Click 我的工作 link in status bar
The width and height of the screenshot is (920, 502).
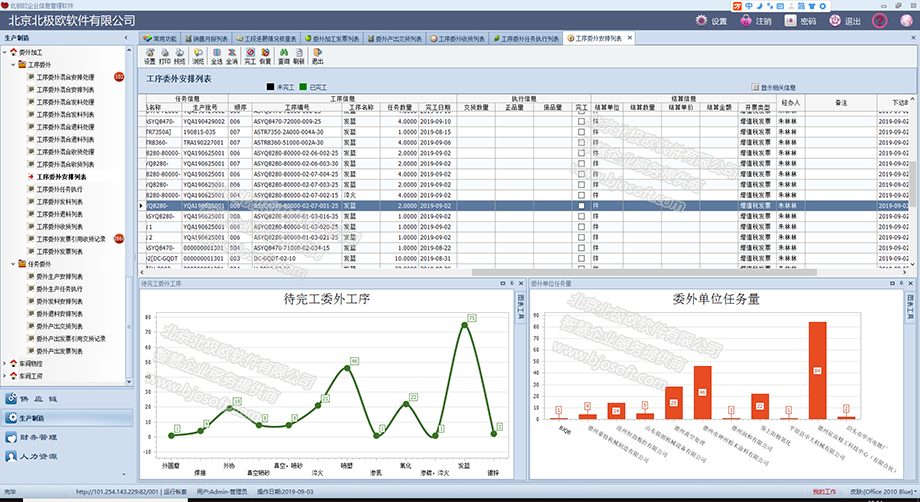(824, 491)
